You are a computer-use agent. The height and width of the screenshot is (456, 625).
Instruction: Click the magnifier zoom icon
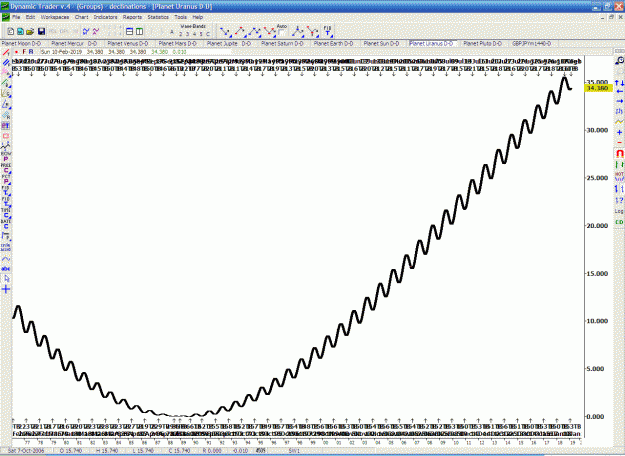(x=619, y=61)
